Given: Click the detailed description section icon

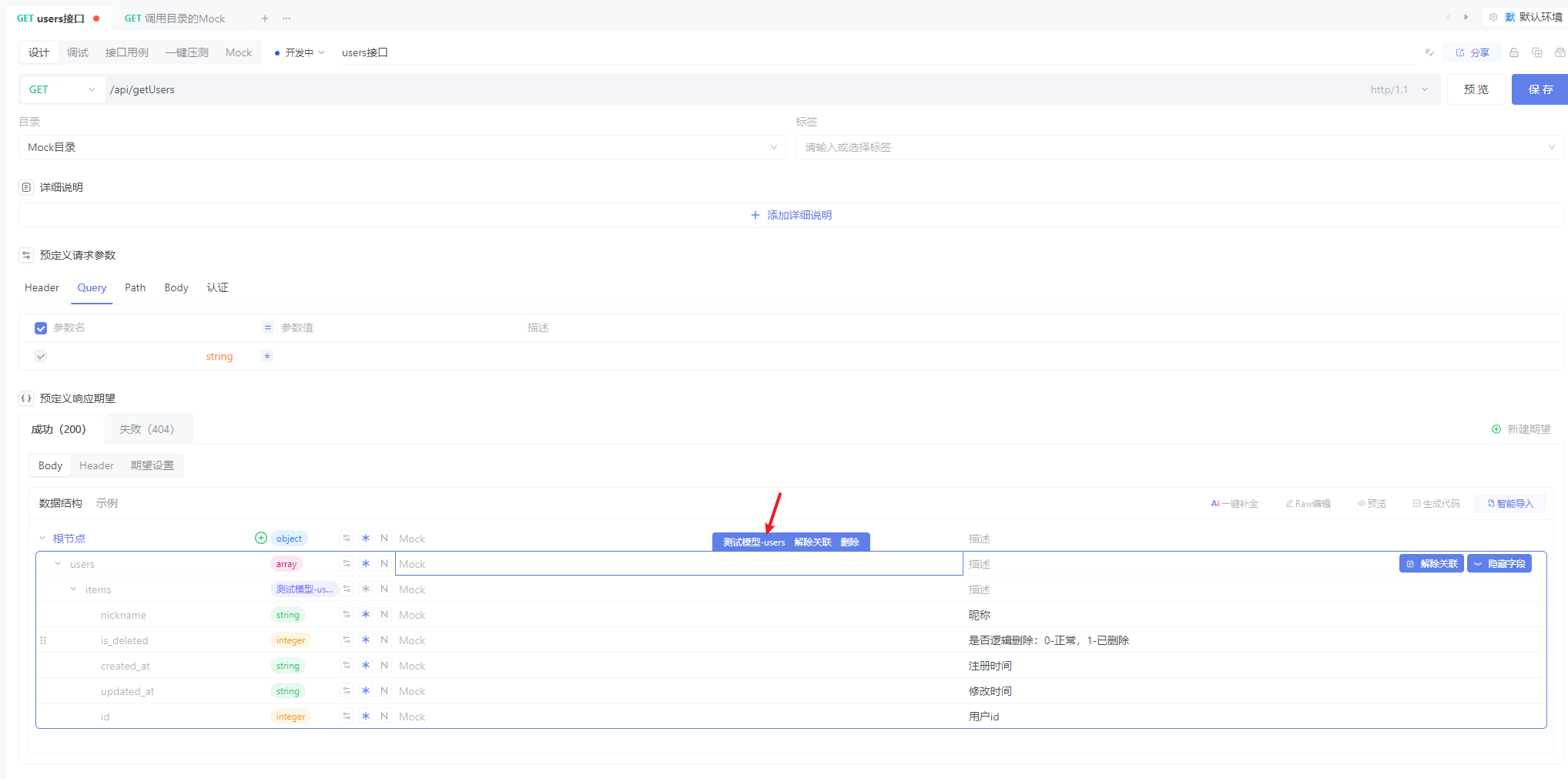Looking at the screenshot, I should (x=26, y=187).
